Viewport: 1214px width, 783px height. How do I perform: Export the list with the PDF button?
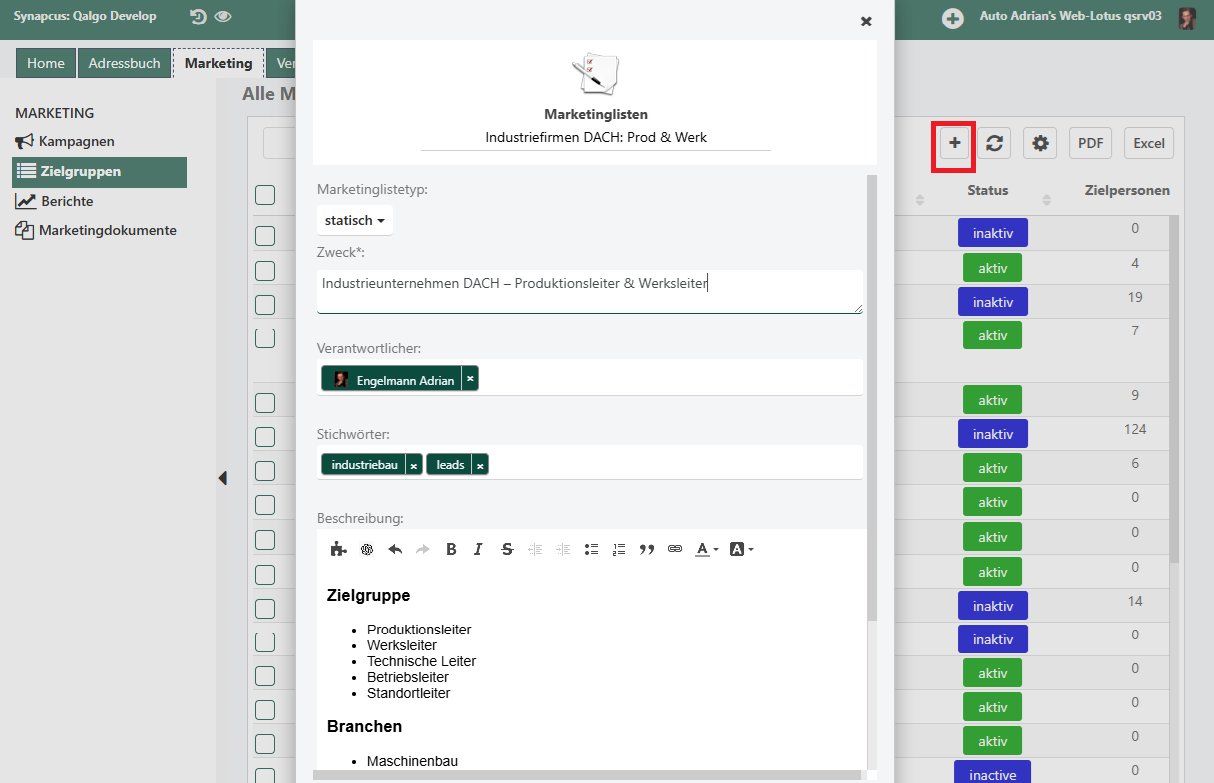[x=1090, y=143]
